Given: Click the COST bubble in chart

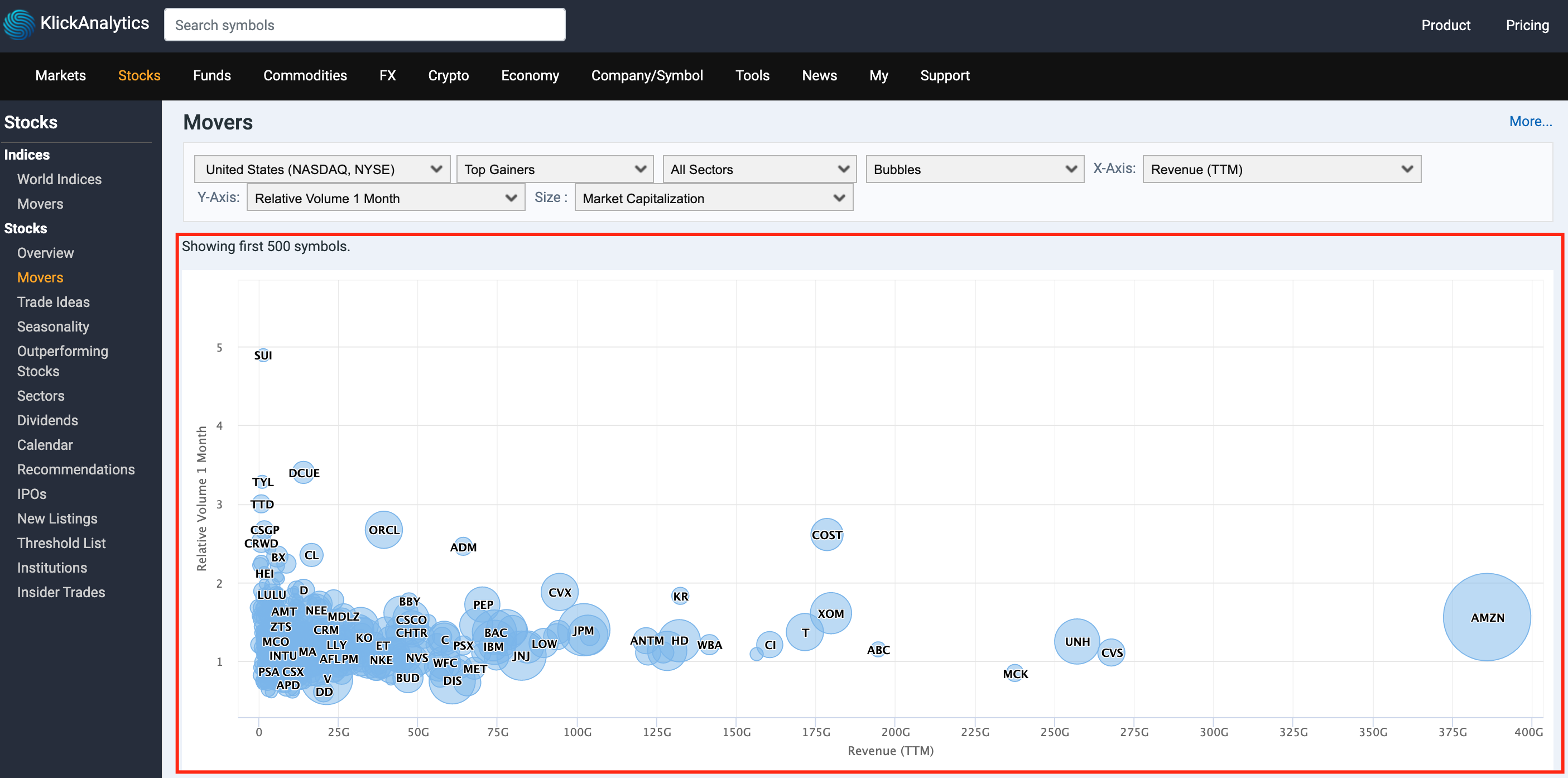Looking at the screenshot, I should tap(826, 535).
